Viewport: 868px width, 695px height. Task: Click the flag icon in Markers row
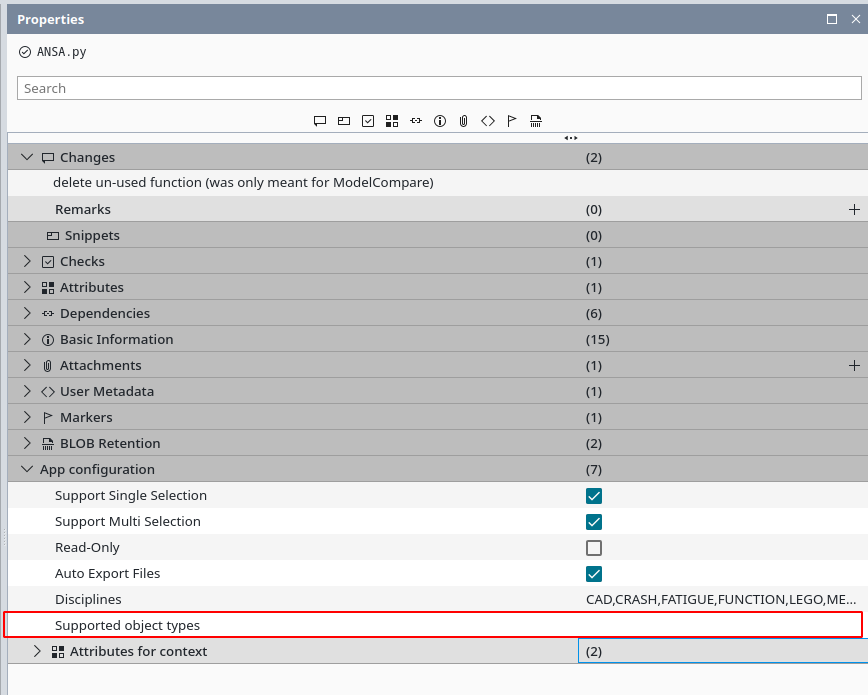(48, 418)
